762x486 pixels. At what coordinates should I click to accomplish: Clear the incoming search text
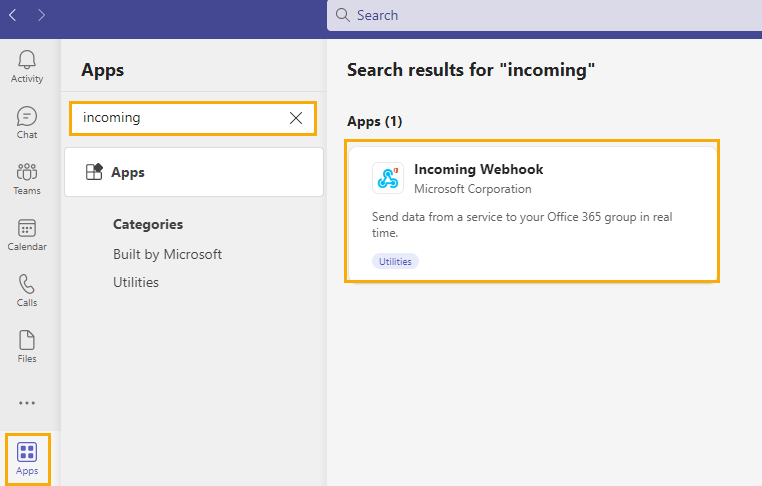296,118
